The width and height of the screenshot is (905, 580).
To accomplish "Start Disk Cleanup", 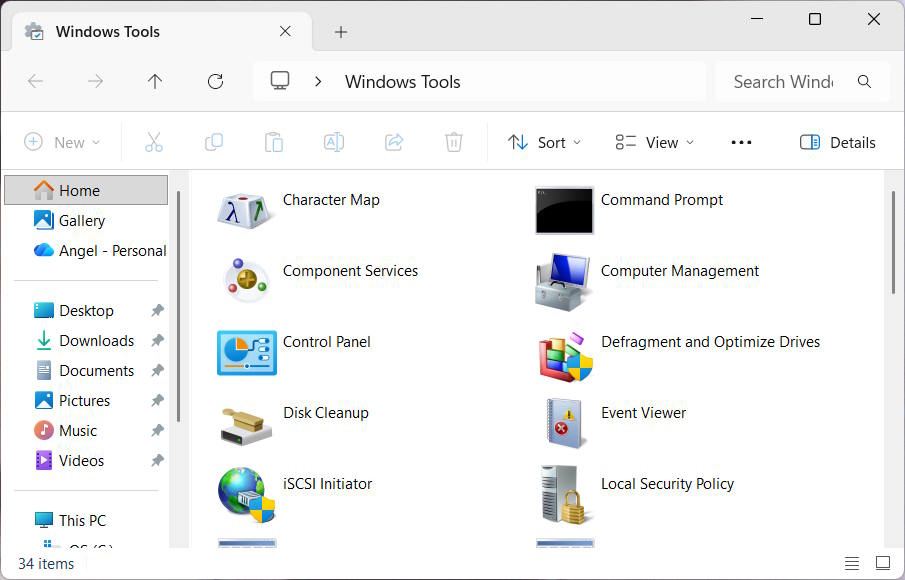I will [x=325, y=412].
